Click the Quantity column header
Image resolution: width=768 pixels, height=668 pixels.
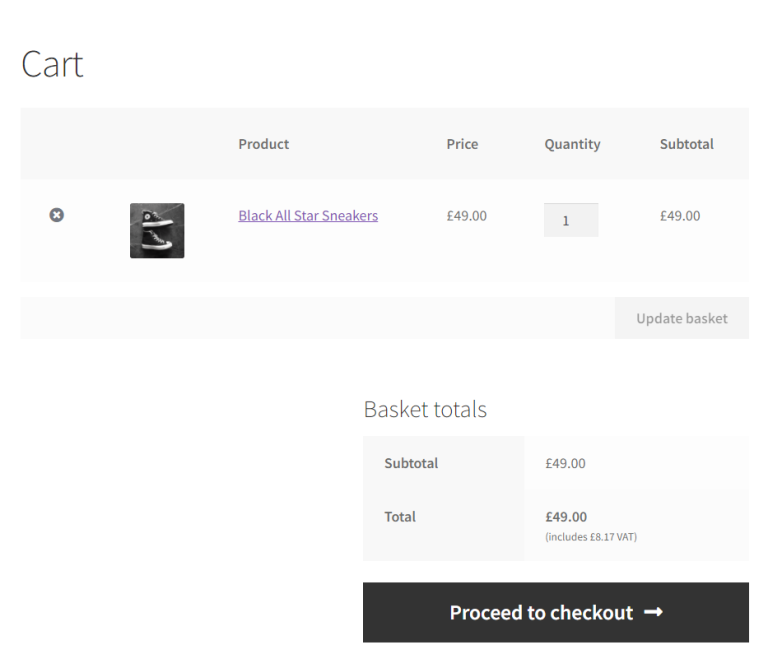coord(572,144)
